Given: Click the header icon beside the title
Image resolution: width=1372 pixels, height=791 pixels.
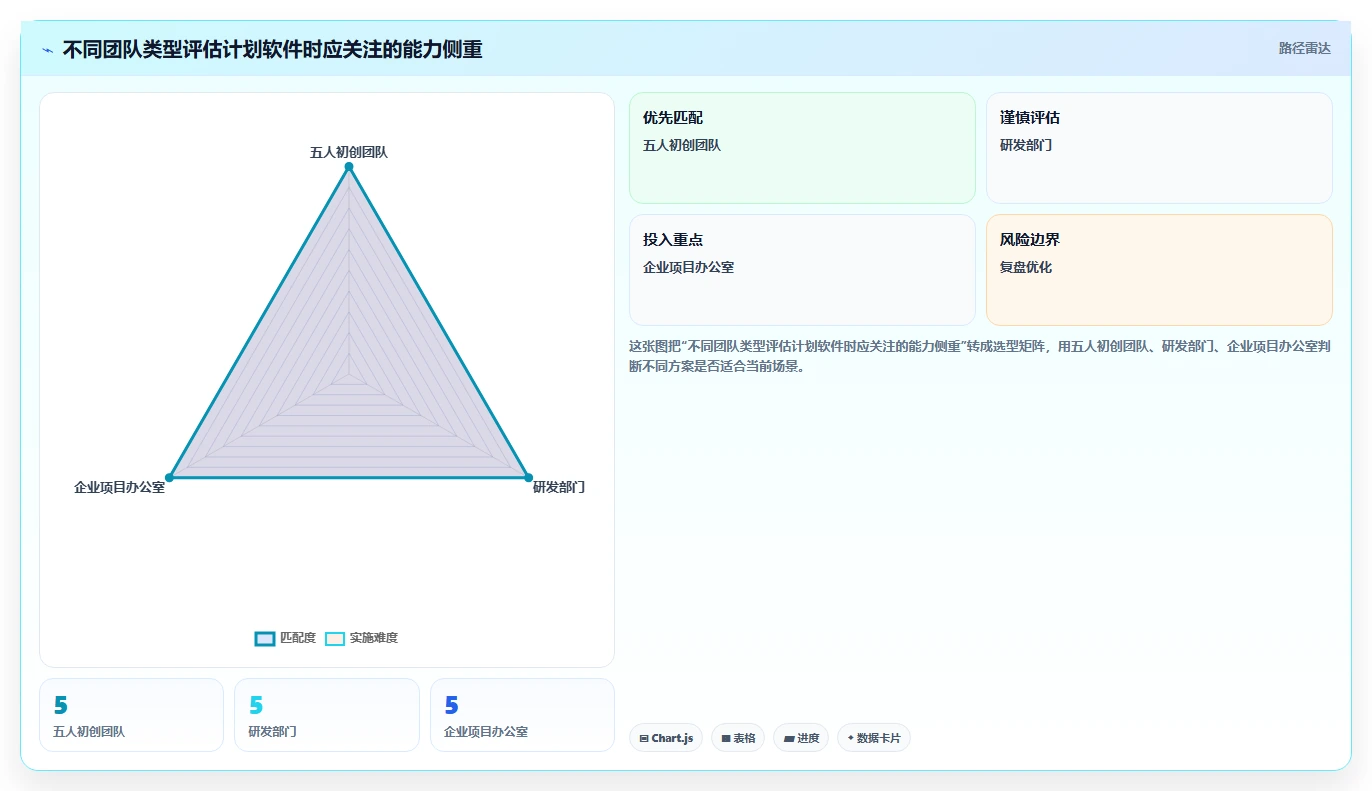Looking at the screenshot, I should (x=48, y=50).
